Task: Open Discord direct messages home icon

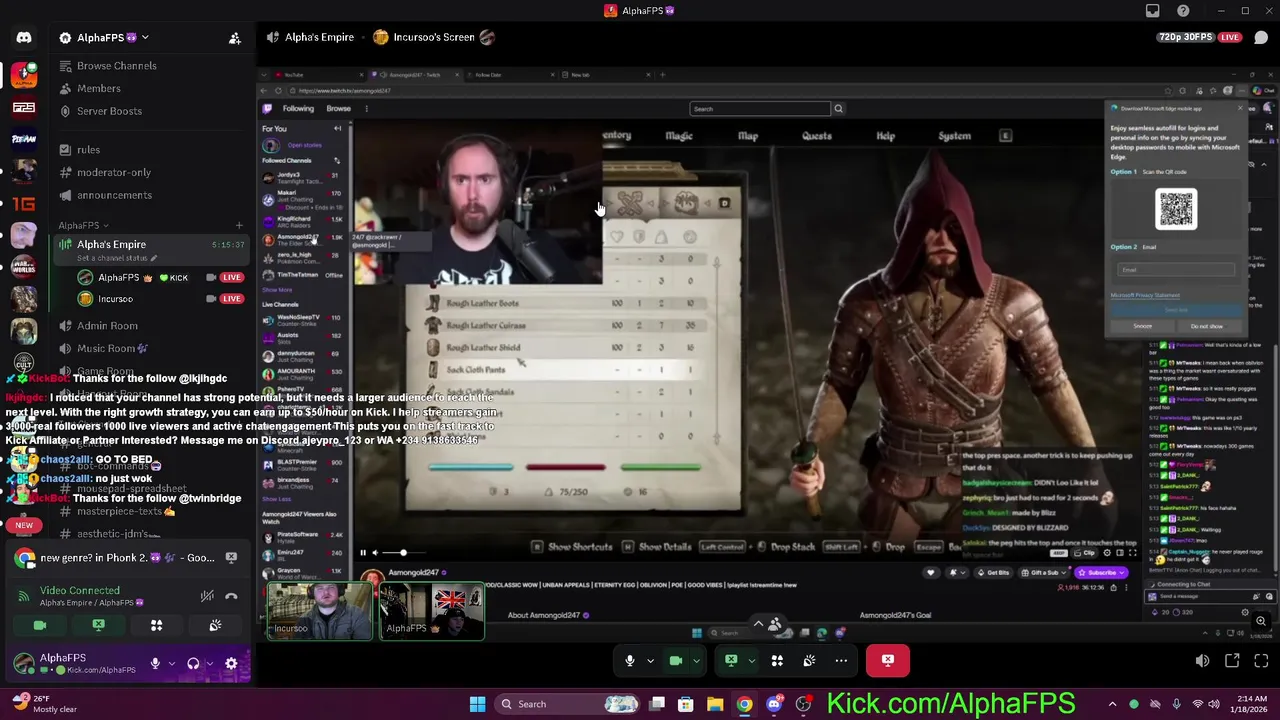Action: tap(24, 38)
